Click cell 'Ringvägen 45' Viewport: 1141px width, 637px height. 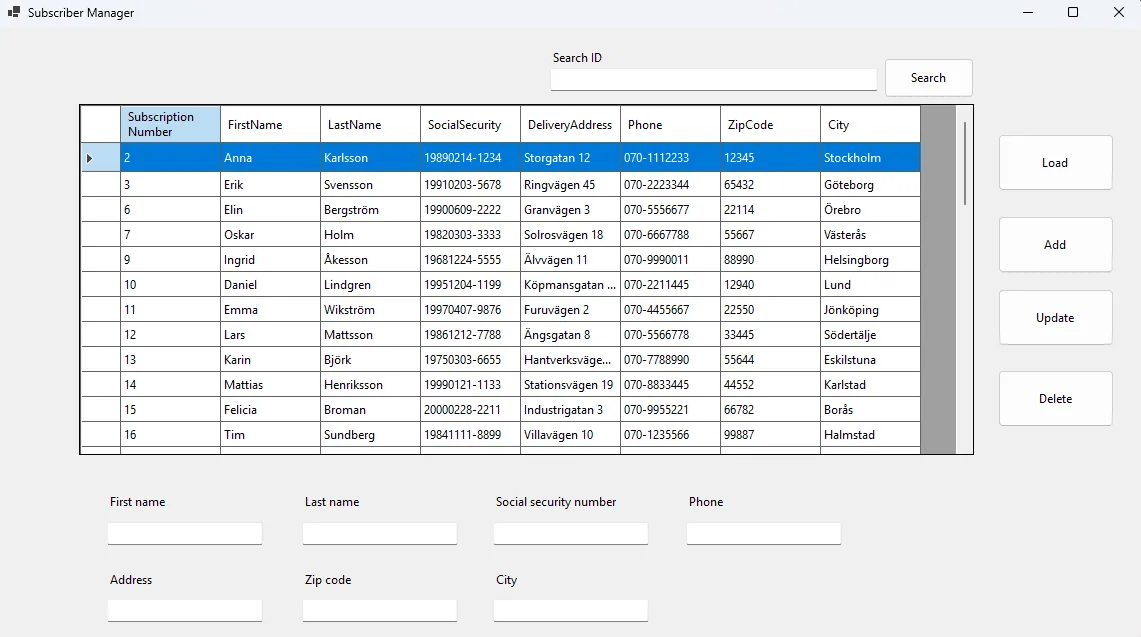[x=570, y=185]
